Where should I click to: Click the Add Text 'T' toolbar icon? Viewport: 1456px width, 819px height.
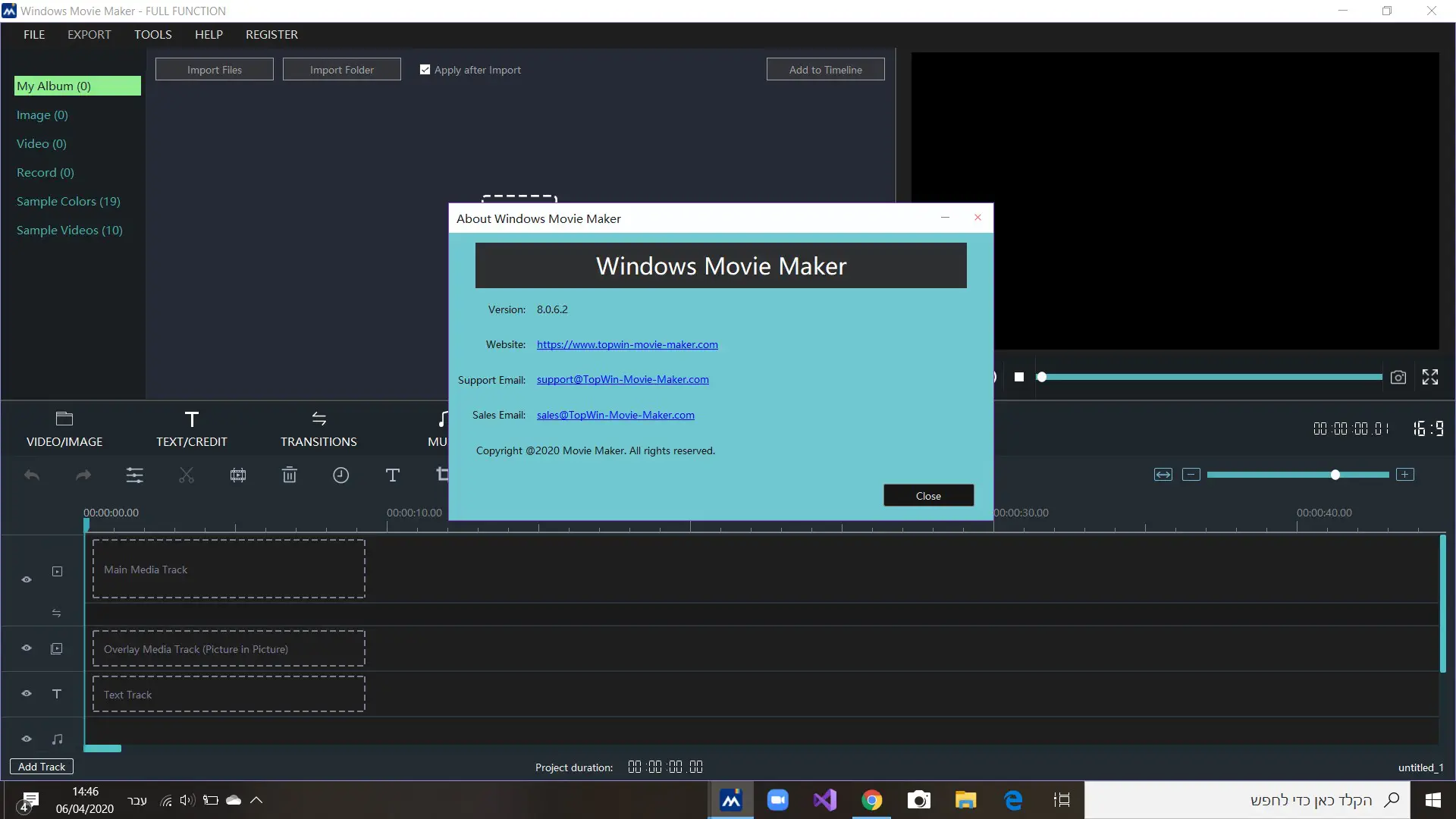click(392, 475)
